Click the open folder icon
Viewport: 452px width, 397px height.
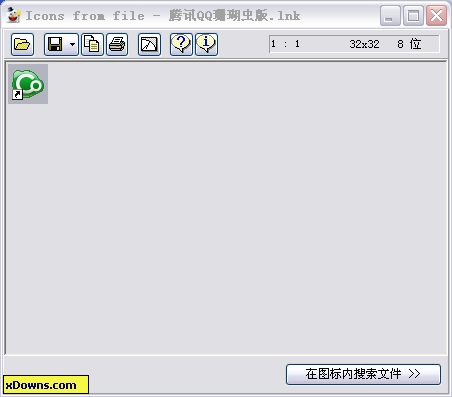pyautogui.click(x=22, y=44)
